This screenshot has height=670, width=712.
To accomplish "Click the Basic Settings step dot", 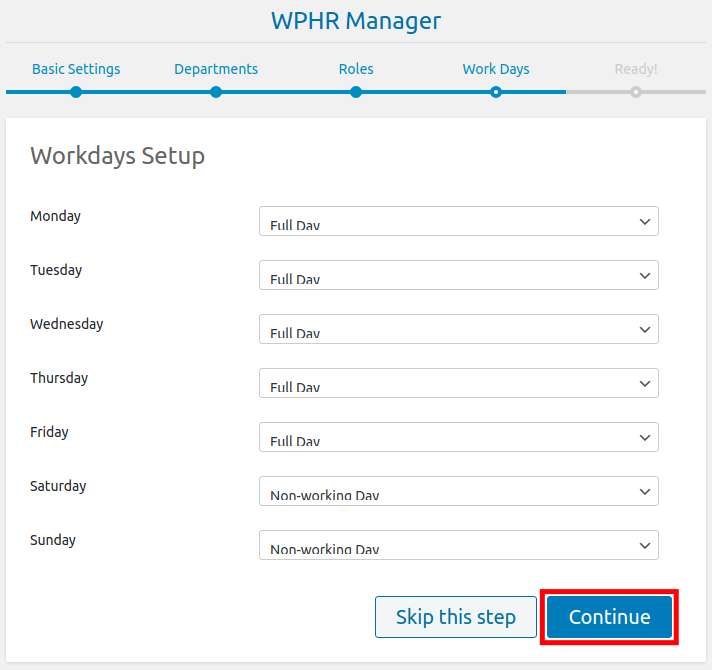I will pyautogui.click(x=76, y=92).
